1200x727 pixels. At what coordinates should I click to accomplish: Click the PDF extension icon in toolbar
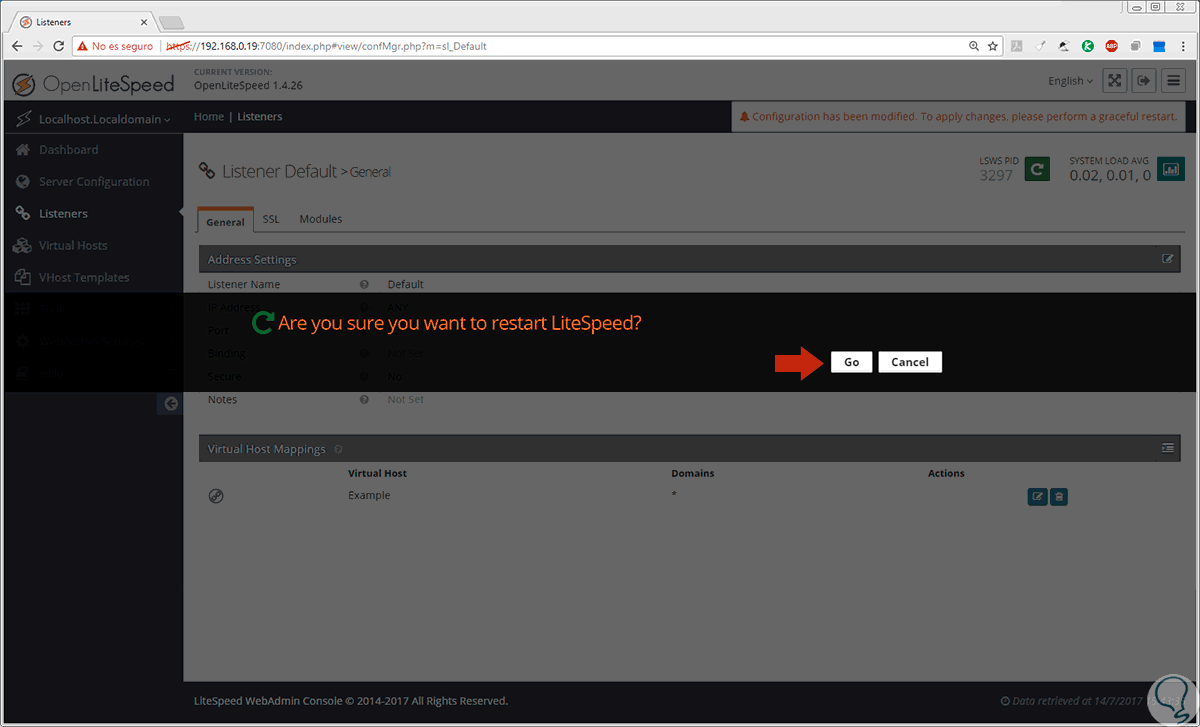coord(1016,46)
